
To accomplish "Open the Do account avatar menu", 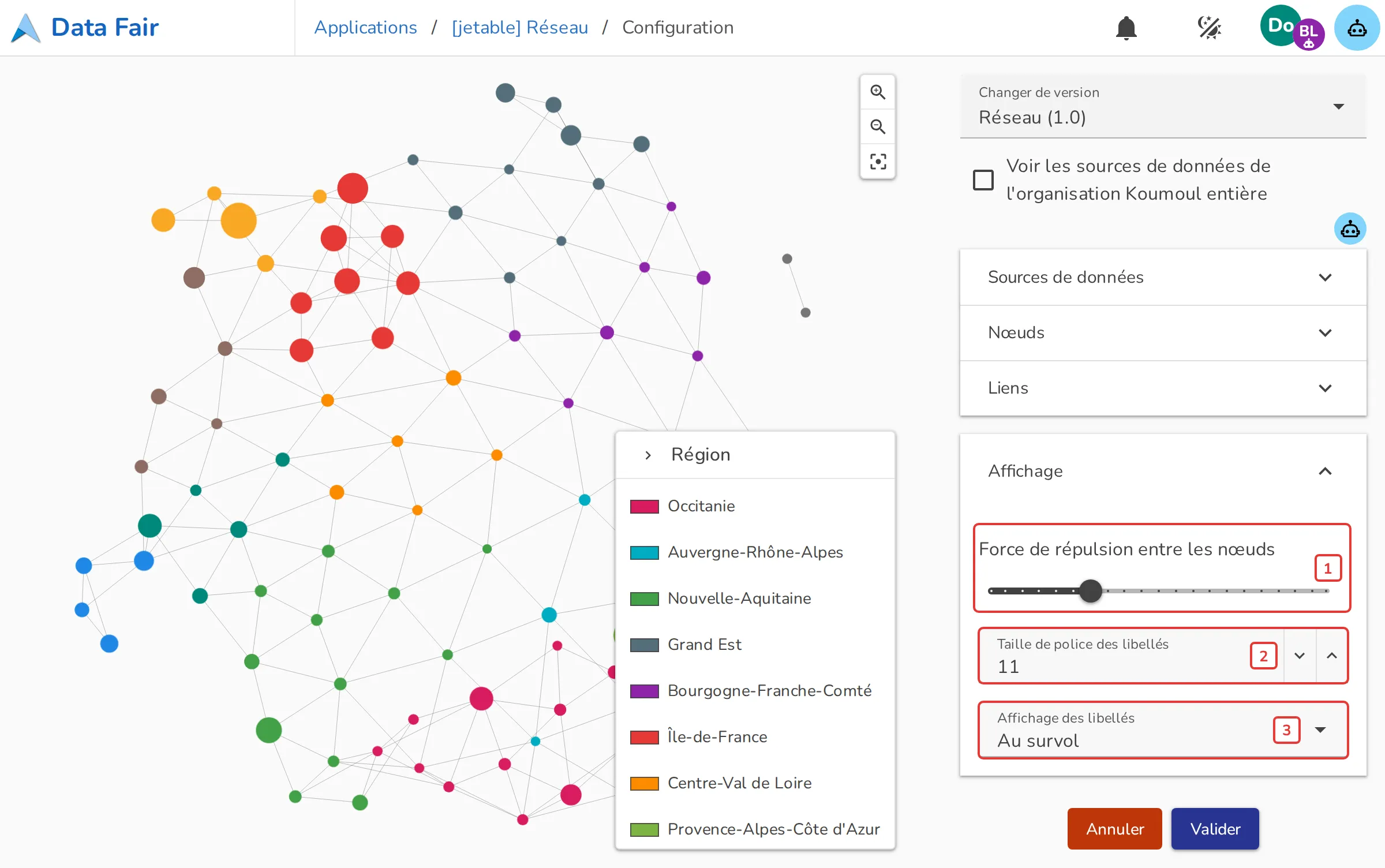I will [1281, 25].
